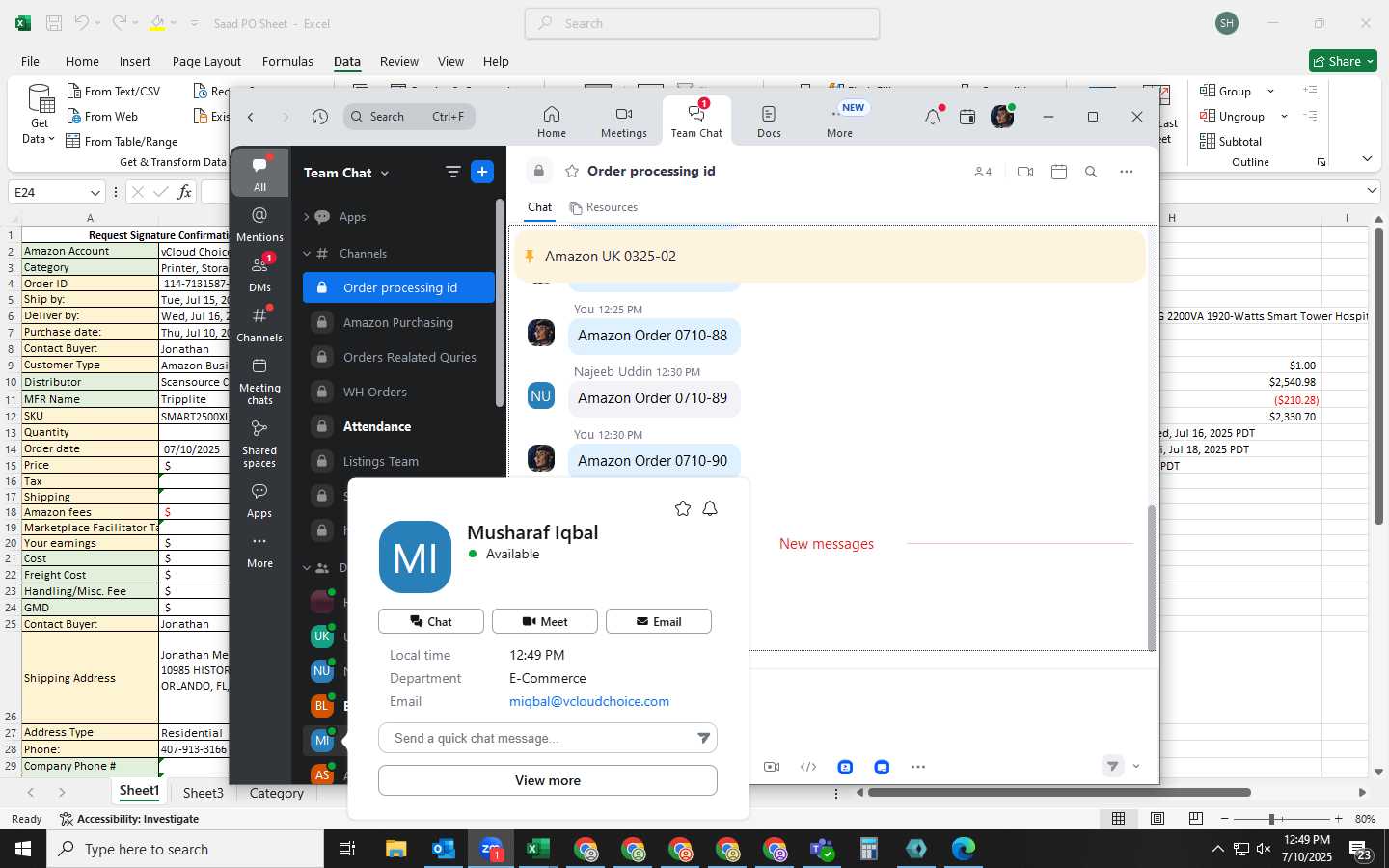The height and width of the screenshot is (868, 1389).
Task: Open Excel Page Layout ribbon tab
Action: (206, 61)
